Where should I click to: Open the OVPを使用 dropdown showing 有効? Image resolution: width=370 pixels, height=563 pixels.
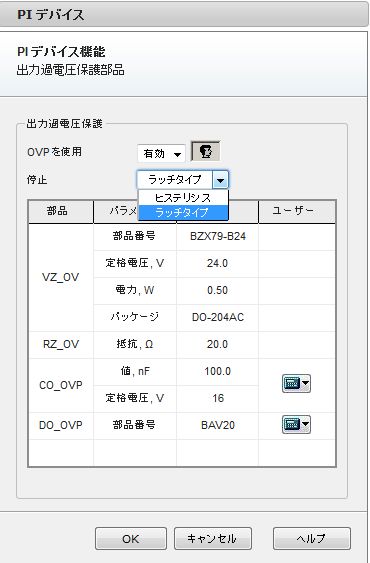(x=161, y=154)
